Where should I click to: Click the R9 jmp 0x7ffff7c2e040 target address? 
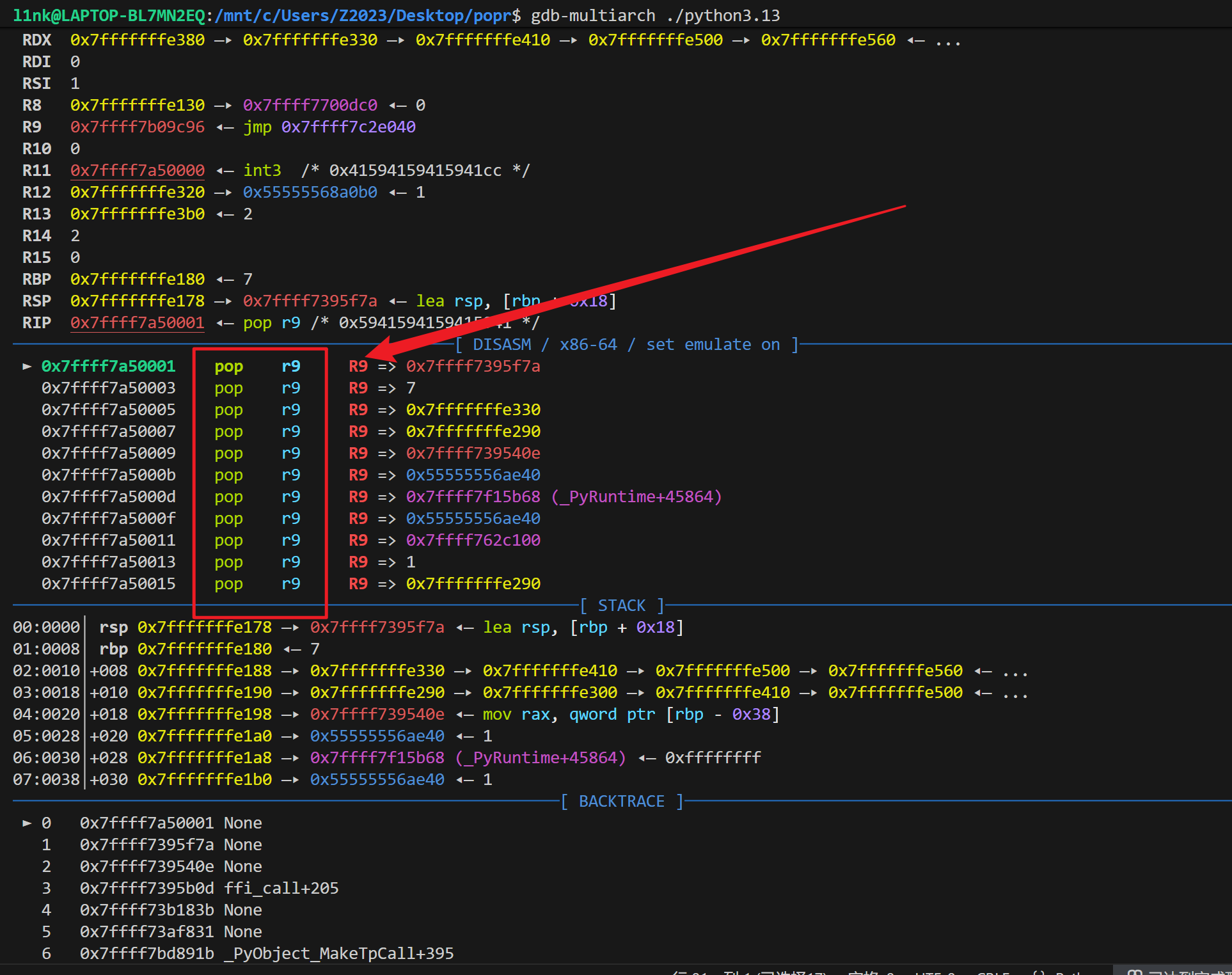pyautogui.click(x=348, y=127)
